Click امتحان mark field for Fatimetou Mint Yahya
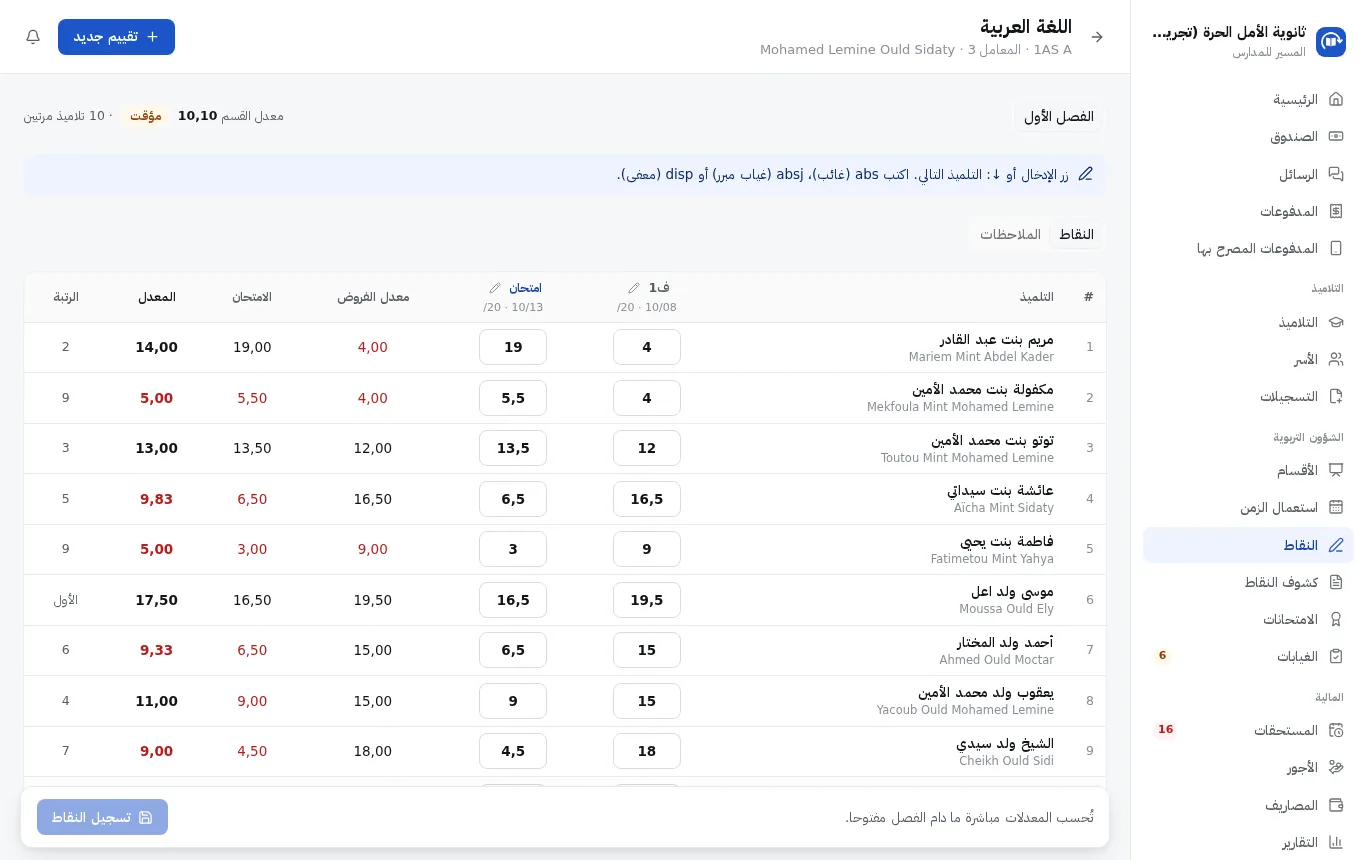The height and width of the screenshot is (860, 1366). pos(513,549)
